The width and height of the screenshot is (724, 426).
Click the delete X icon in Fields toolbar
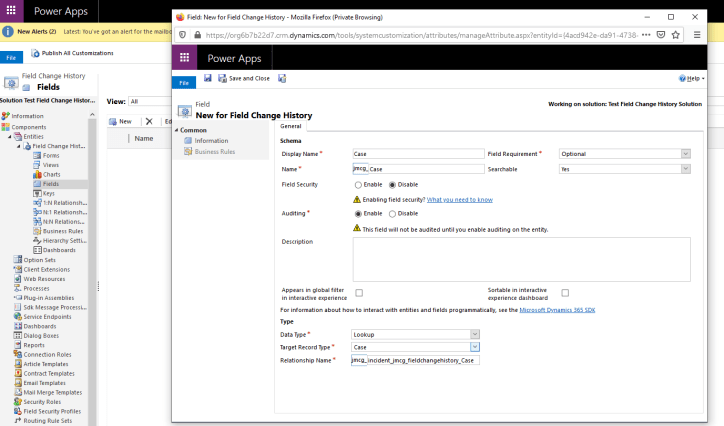tap(149, 121)
